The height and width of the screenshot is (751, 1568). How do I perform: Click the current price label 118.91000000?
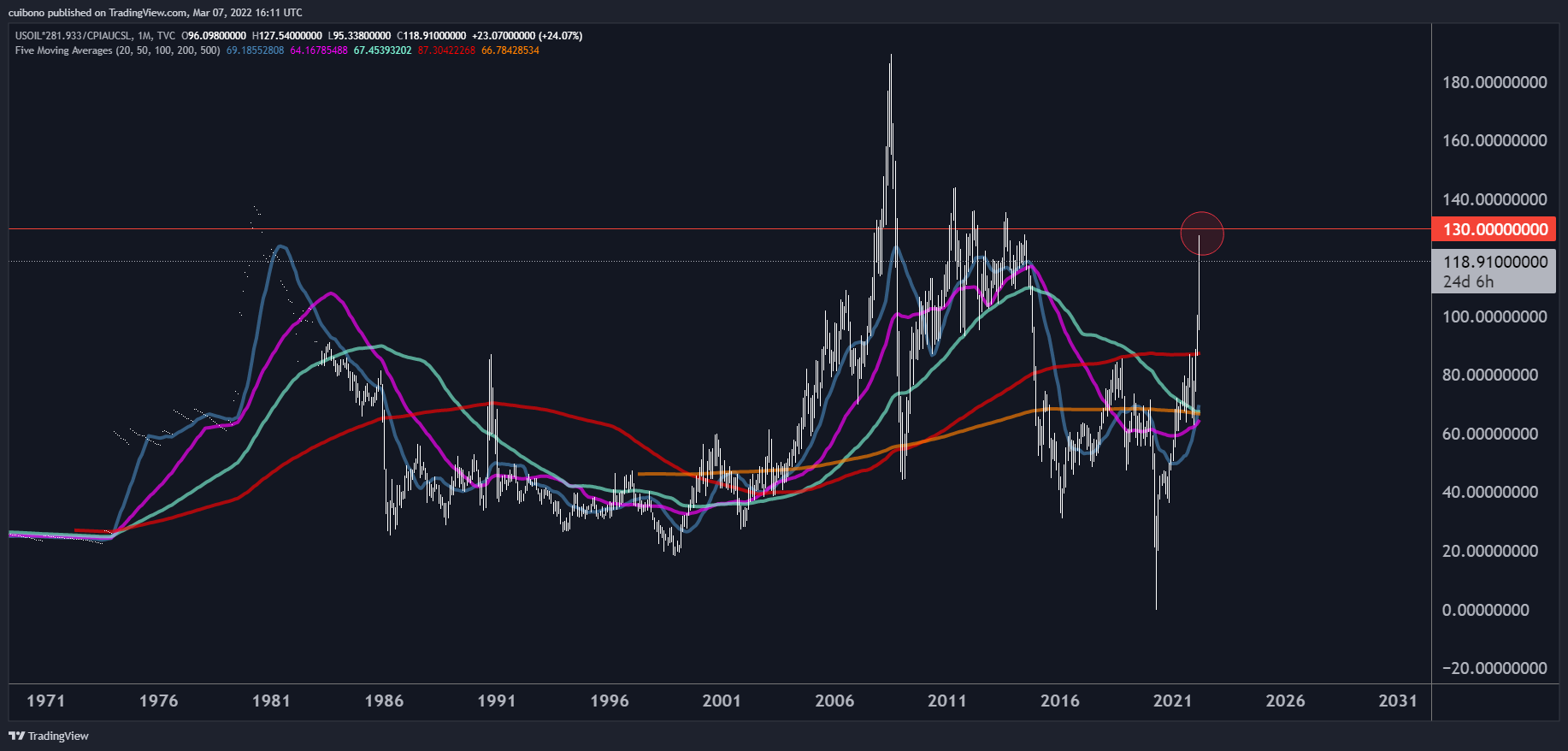tap(1494, 262)
